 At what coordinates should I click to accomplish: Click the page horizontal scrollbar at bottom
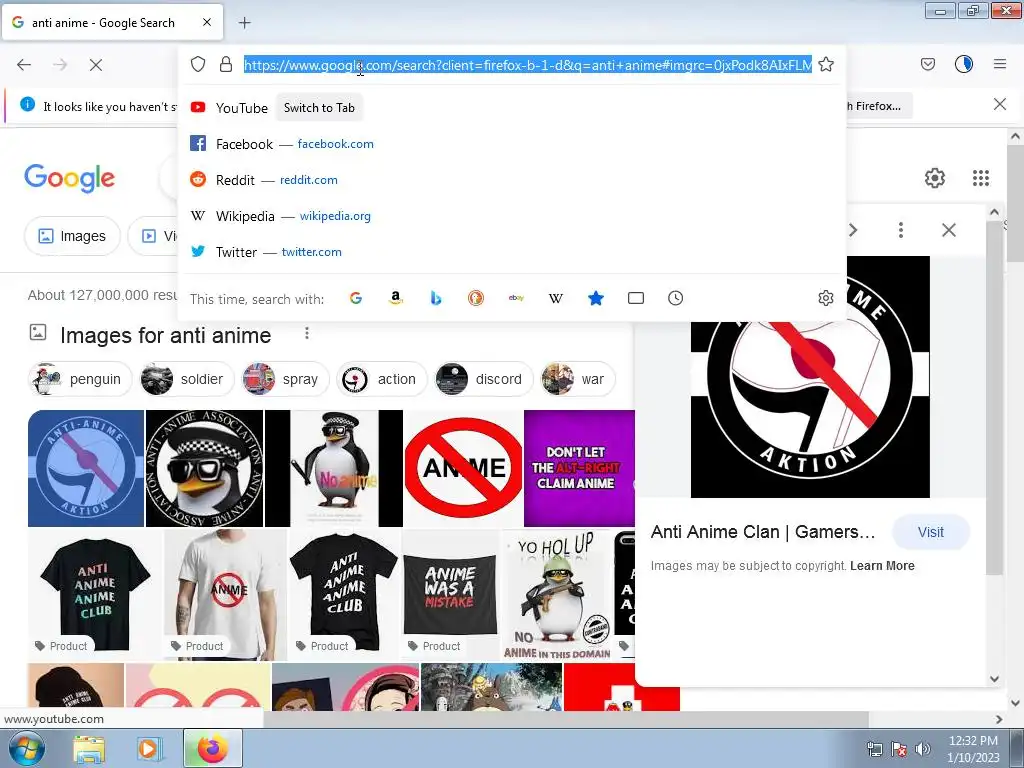point(566,719)
